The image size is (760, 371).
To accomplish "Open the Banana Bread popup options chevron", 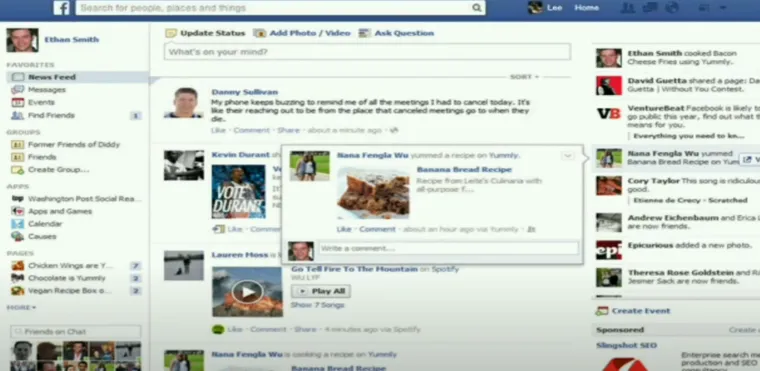I will click(x=568, y=156).
